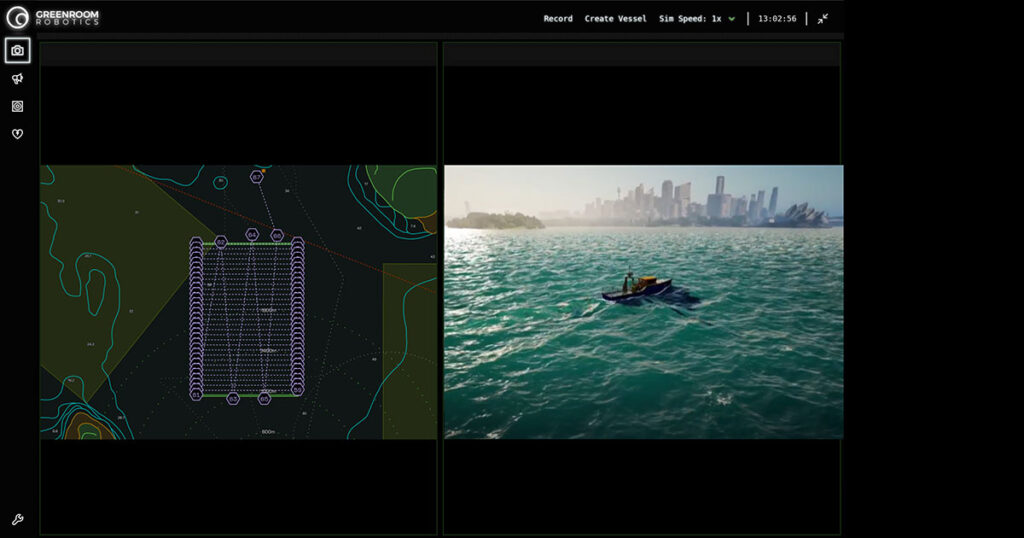The width and height of the screenshot is (1024, 538).
Task: Click the Sim Speed: 1x label
Action: [690, 19]
